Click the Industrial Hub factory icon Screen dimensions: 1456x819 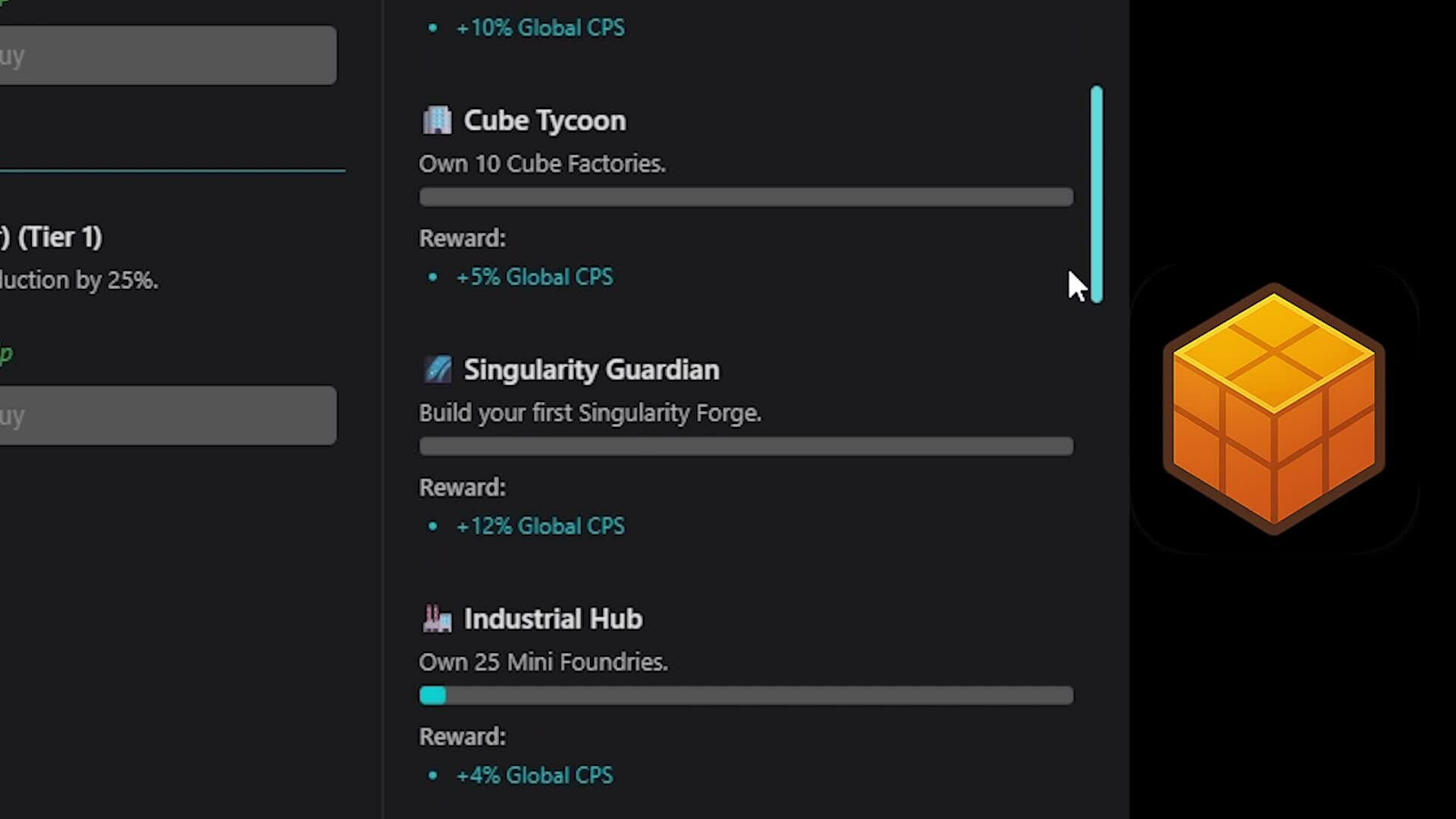click(x=437, y=619)
